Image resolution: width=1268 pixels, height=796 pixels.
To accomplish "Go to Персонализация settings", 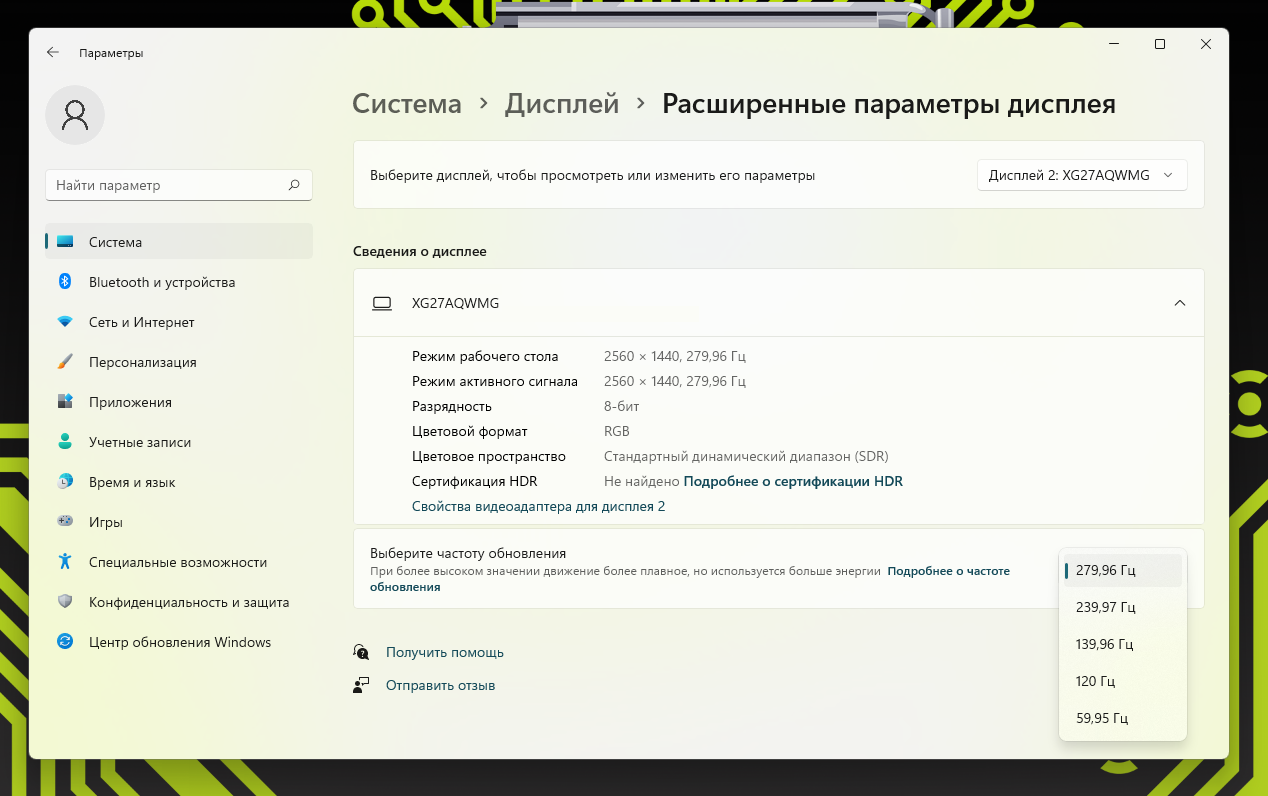I will (142, 362).
